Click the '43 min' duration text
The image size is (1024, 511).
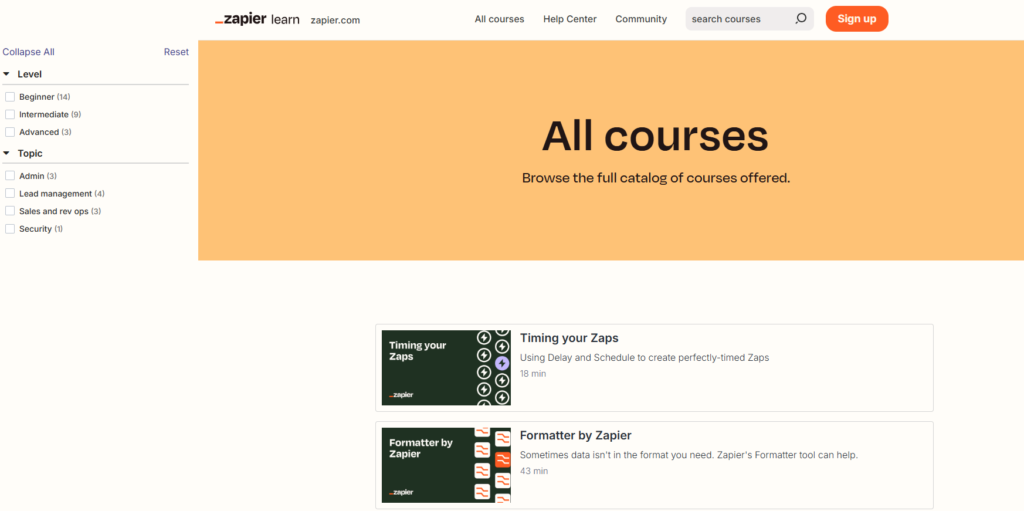coord(534,470)
